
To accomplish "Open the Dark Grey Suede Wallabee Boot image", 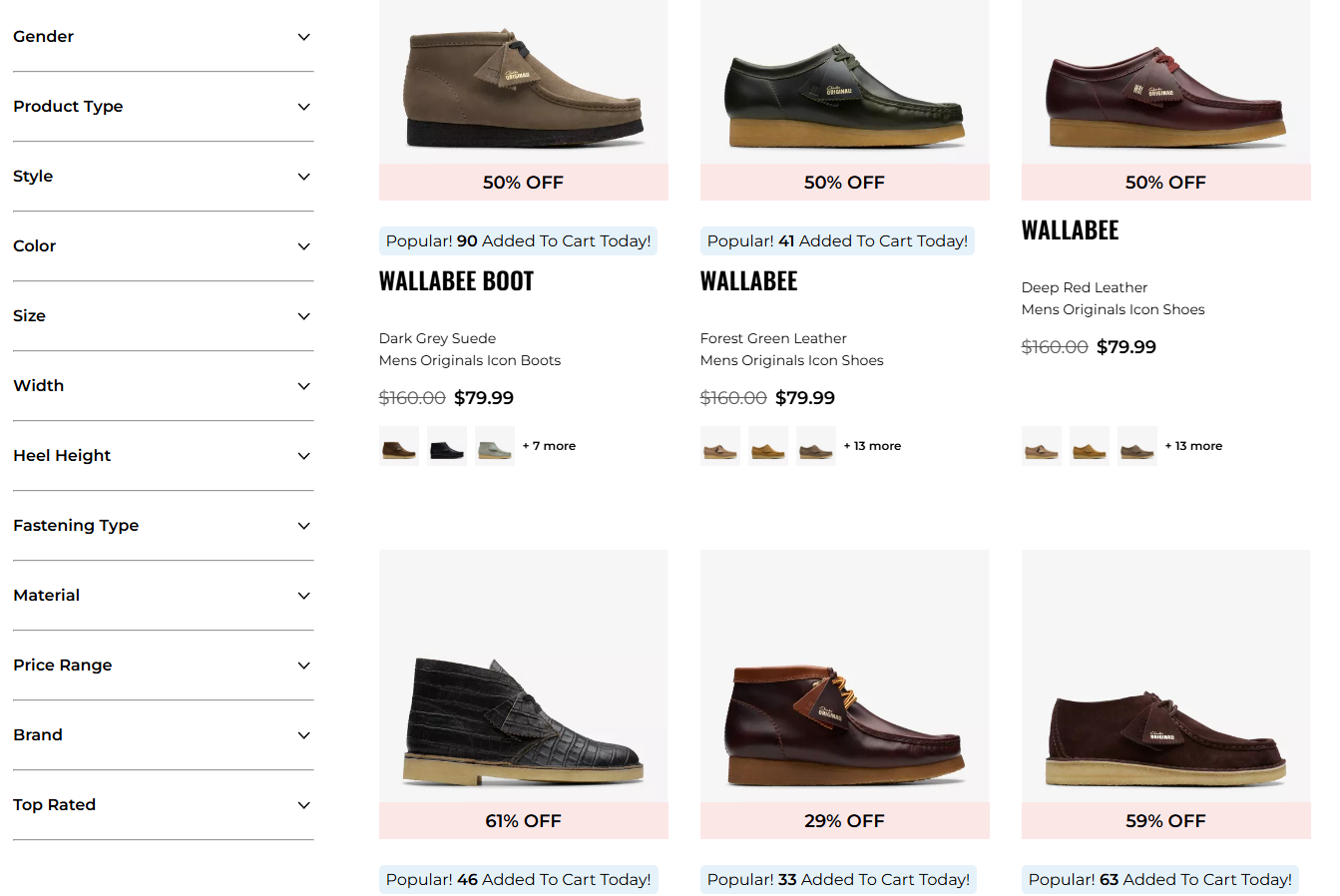I will pos(524,83).
